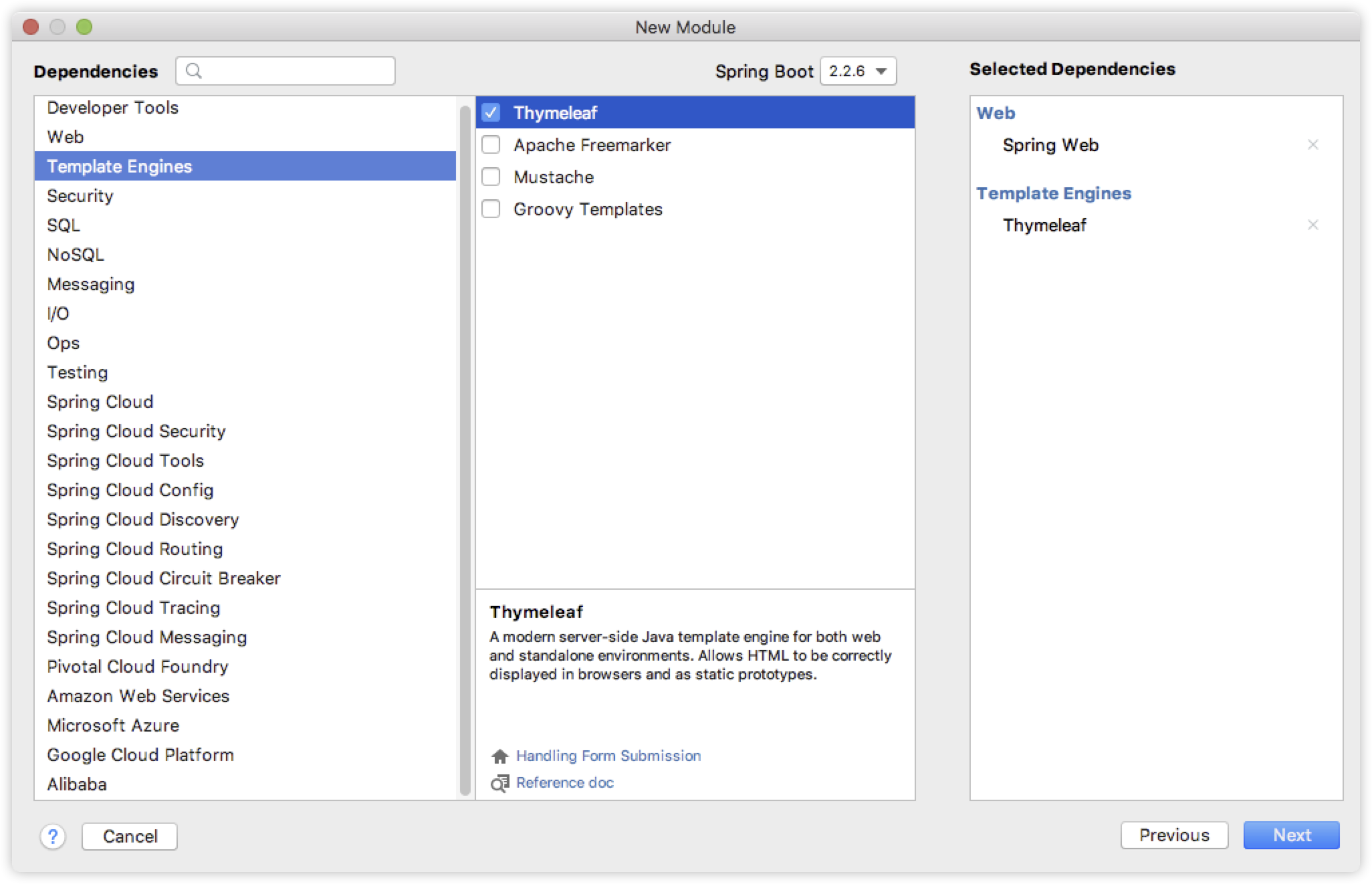This screenshot has height=884, width=1372.
Task: Enable the Apache Freemarker checkbox
Action: pos(491,145)
